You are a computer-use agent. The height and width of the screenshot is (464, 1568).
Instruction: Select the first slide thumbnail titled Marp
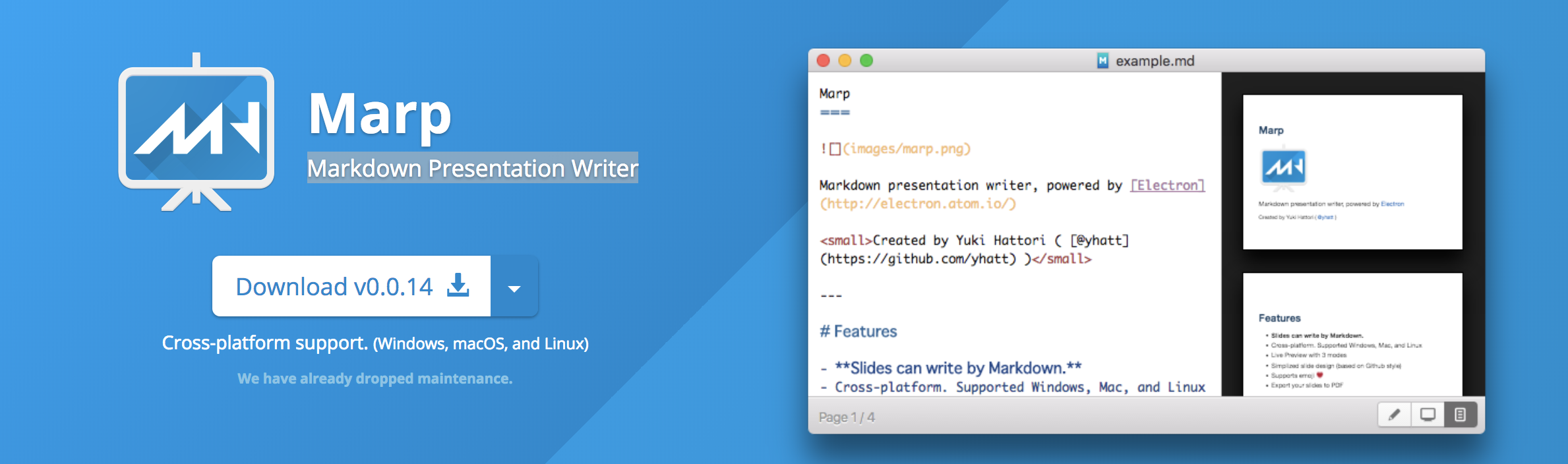[1352, 172]
